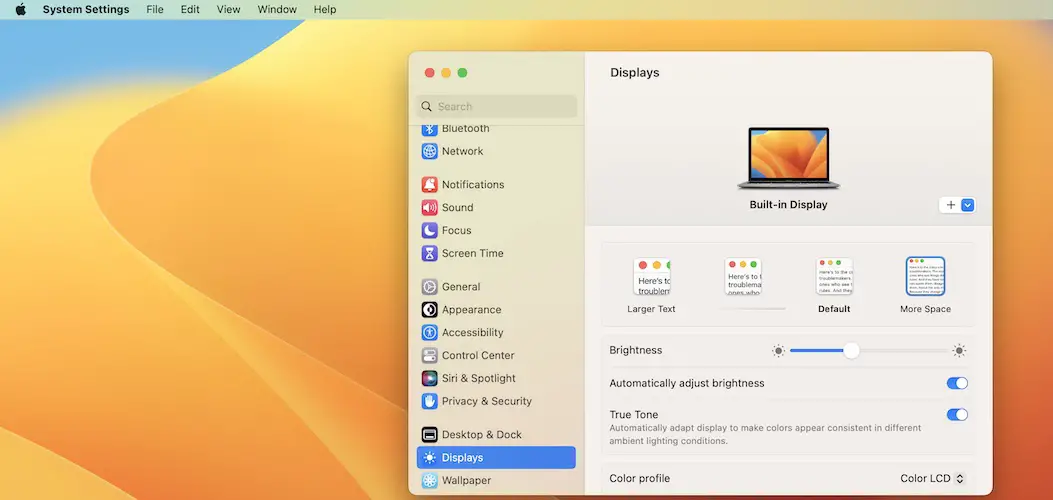Image resolution: width=1053 pixels, height=500 pixels.
Task: Select the Sound speaker icon
Action: 429,207
